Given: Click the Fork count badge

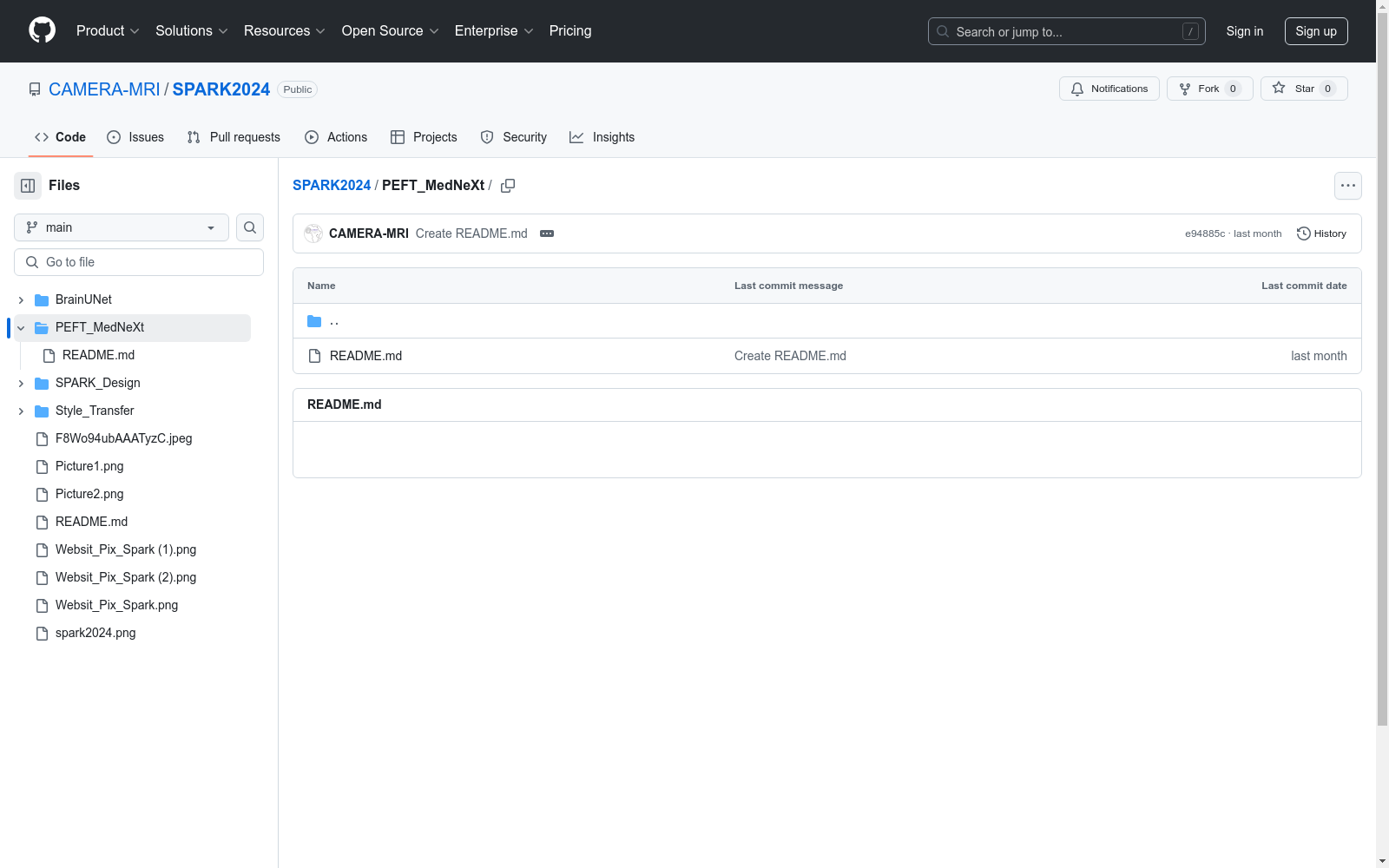Looking at the screenshot, I should click(x=1233, y=89).
